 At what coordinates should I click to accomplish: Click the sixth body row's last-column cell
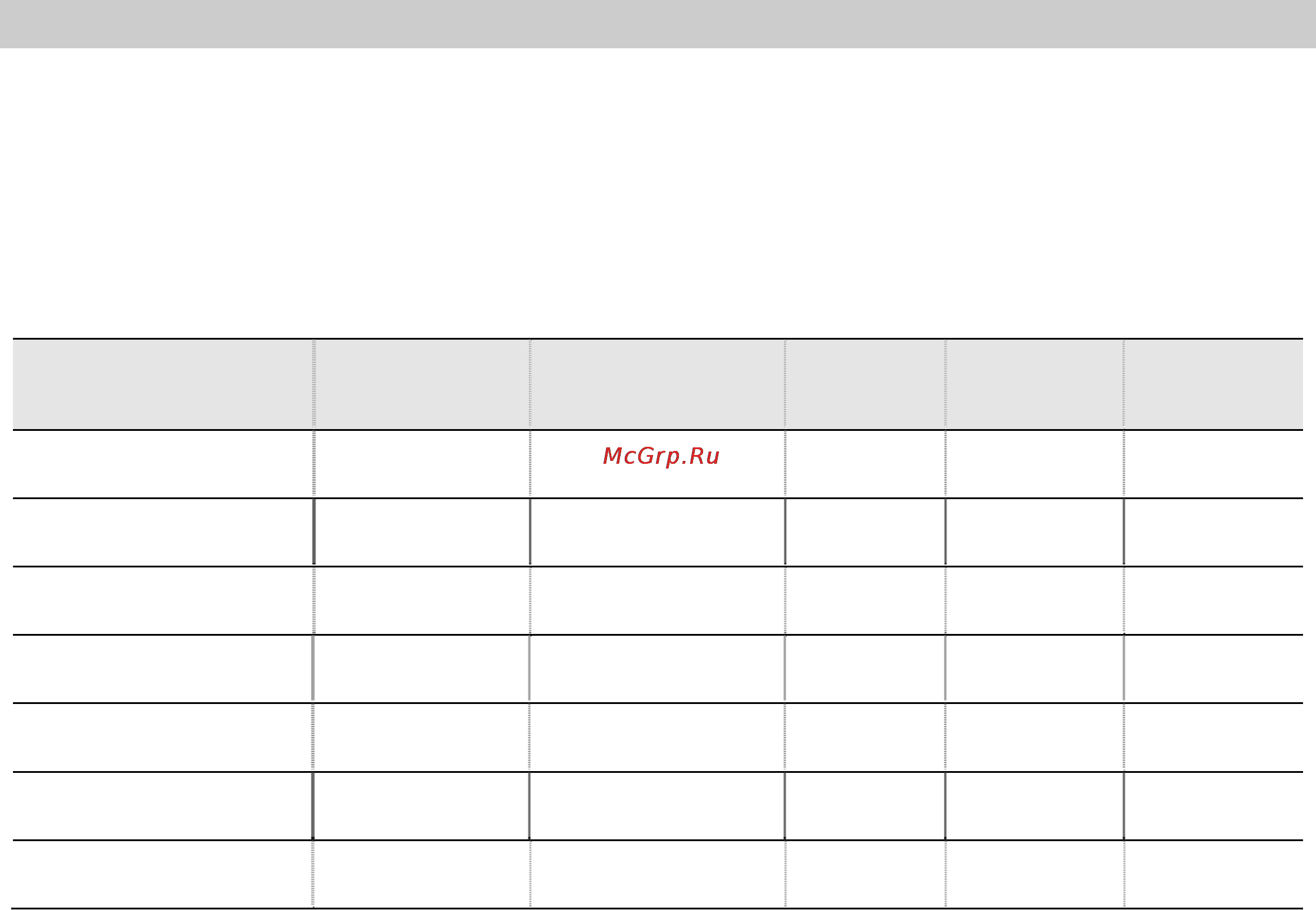[1214, 806]
